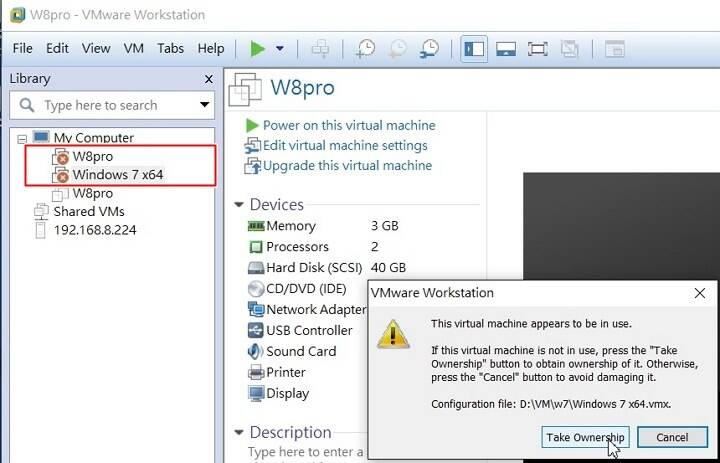Click Cancel in the VMware dialog
This screenshot has width=720, height=463.
pos(672,437)
